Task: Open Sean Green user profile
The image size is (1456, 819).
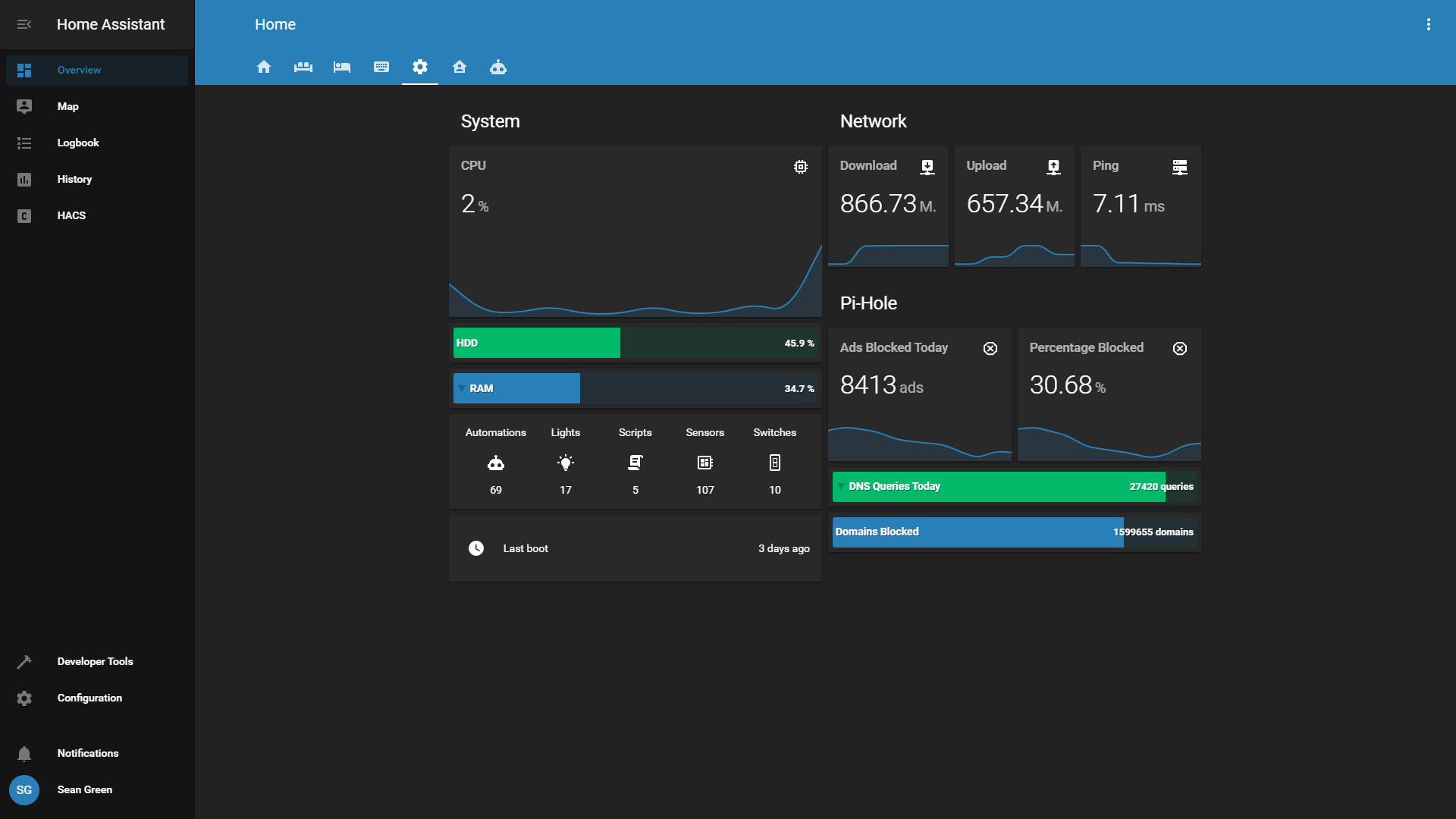Action: (x=97, y=789)
